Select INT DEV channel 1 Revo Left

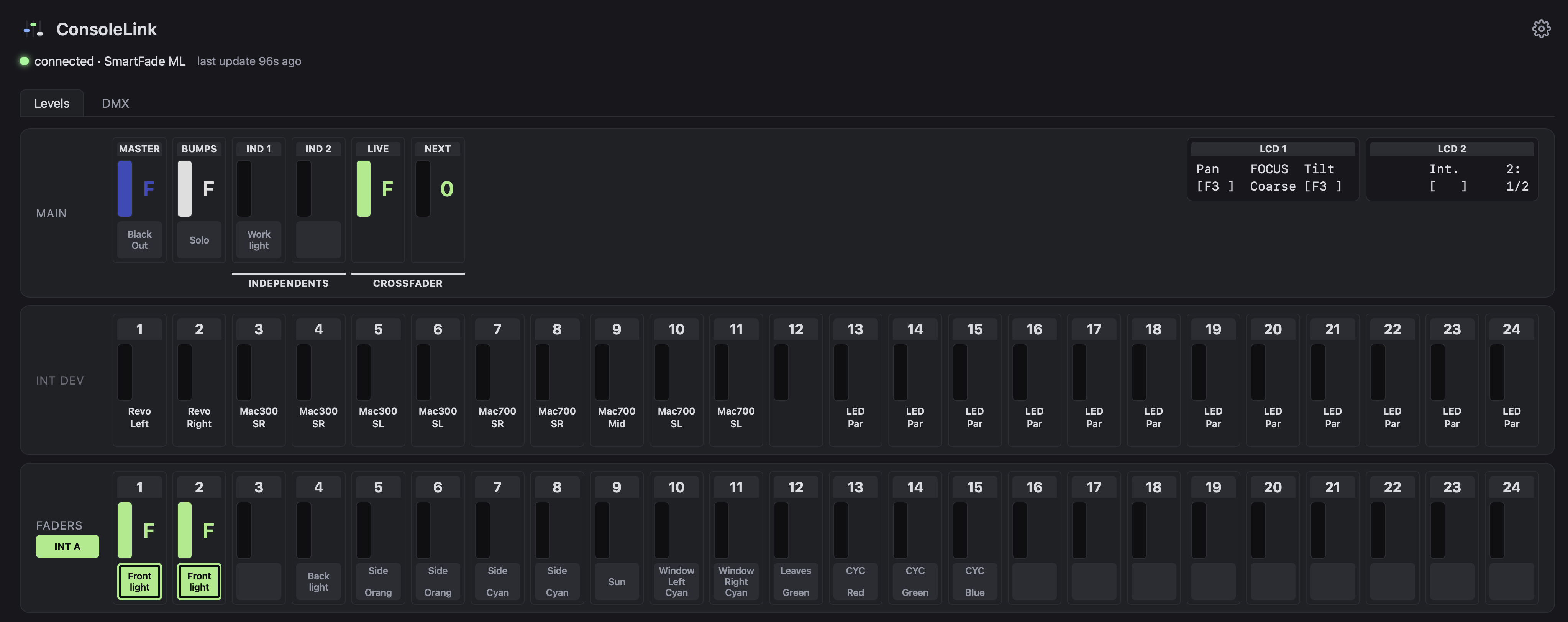(x=139, y=380)
